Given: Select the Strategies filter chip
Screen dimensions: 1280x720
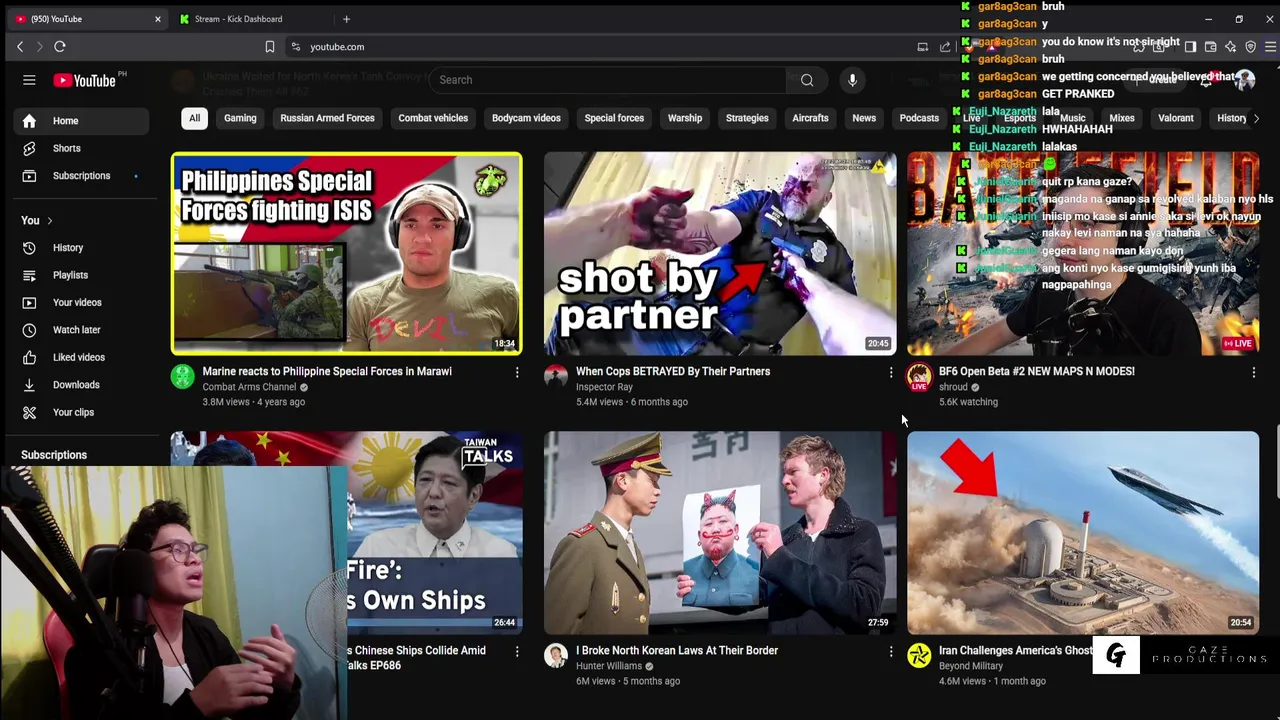Looking at the screenshot, I should point(747,118).
